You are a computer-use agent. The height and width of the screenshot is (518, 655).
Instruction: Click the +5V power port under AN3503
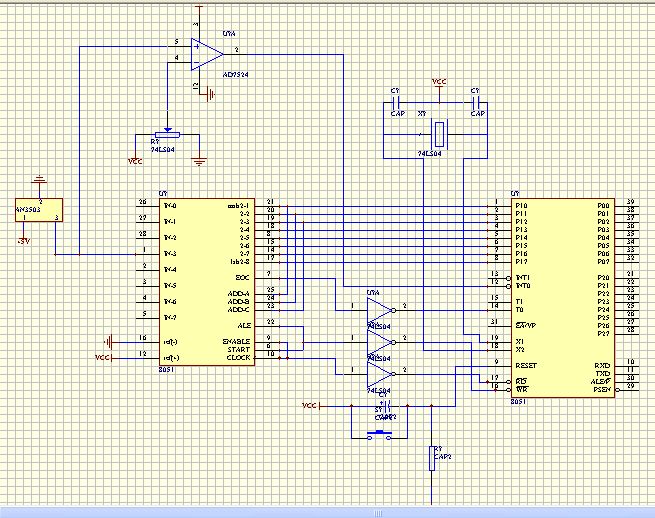[x=23, y=241]
